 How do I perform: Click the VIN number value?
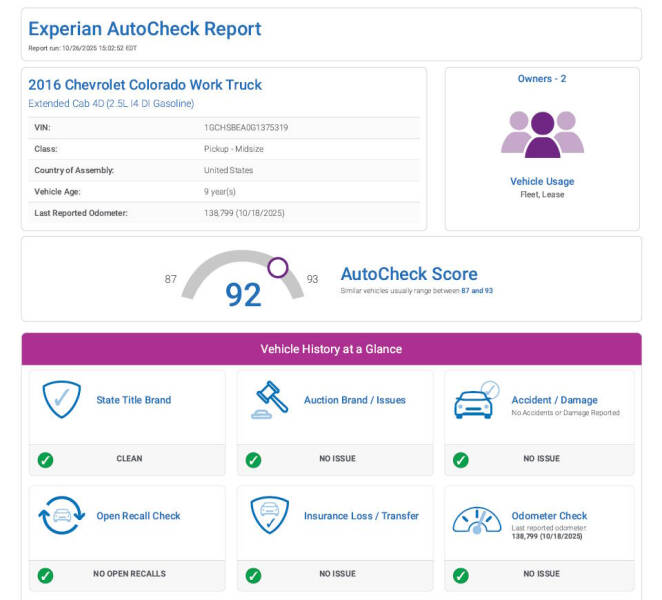(x=246, y=128)
